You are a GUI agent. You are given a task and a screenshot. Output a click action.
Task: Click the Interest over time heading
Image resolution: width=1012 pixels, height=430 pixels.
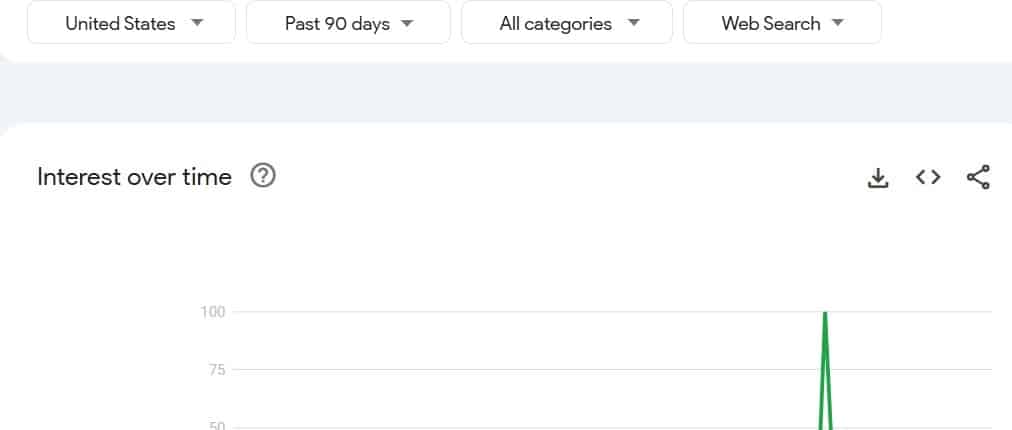click(134, 176)
